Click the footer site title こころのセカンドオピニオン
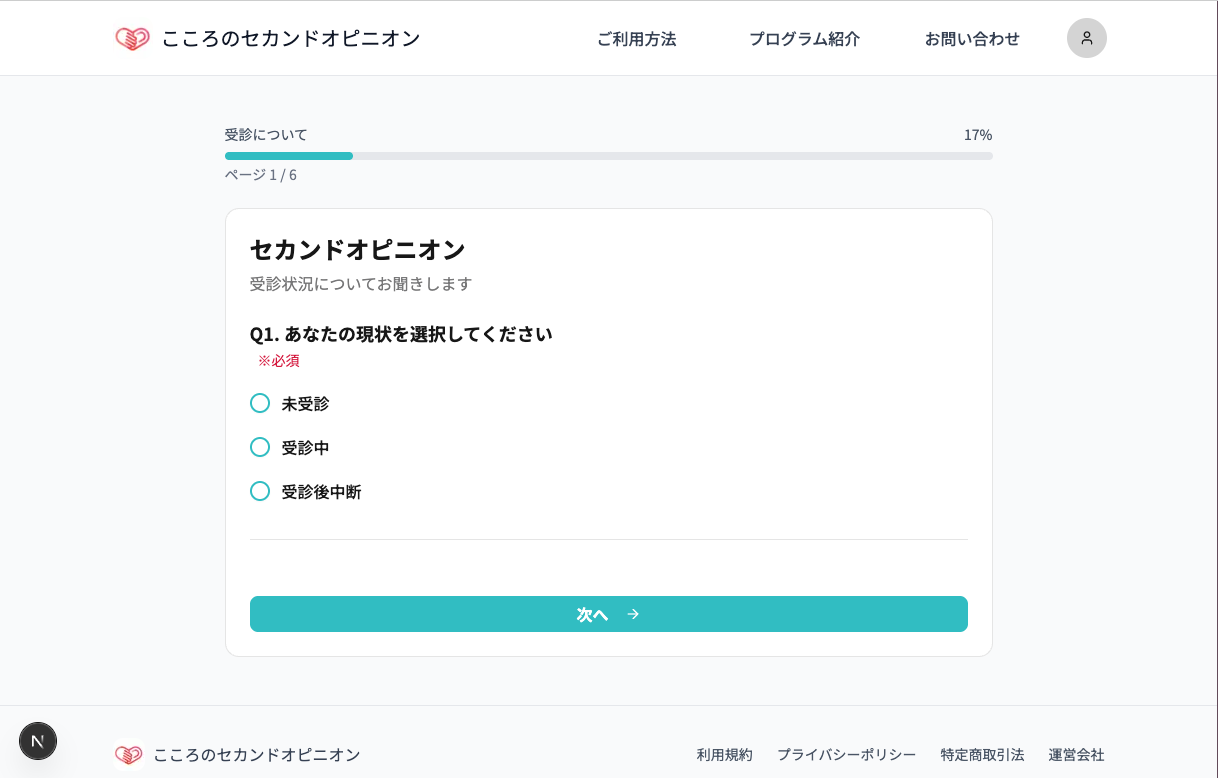This screenshot has width=1218, height=778. tap(256, 755)
